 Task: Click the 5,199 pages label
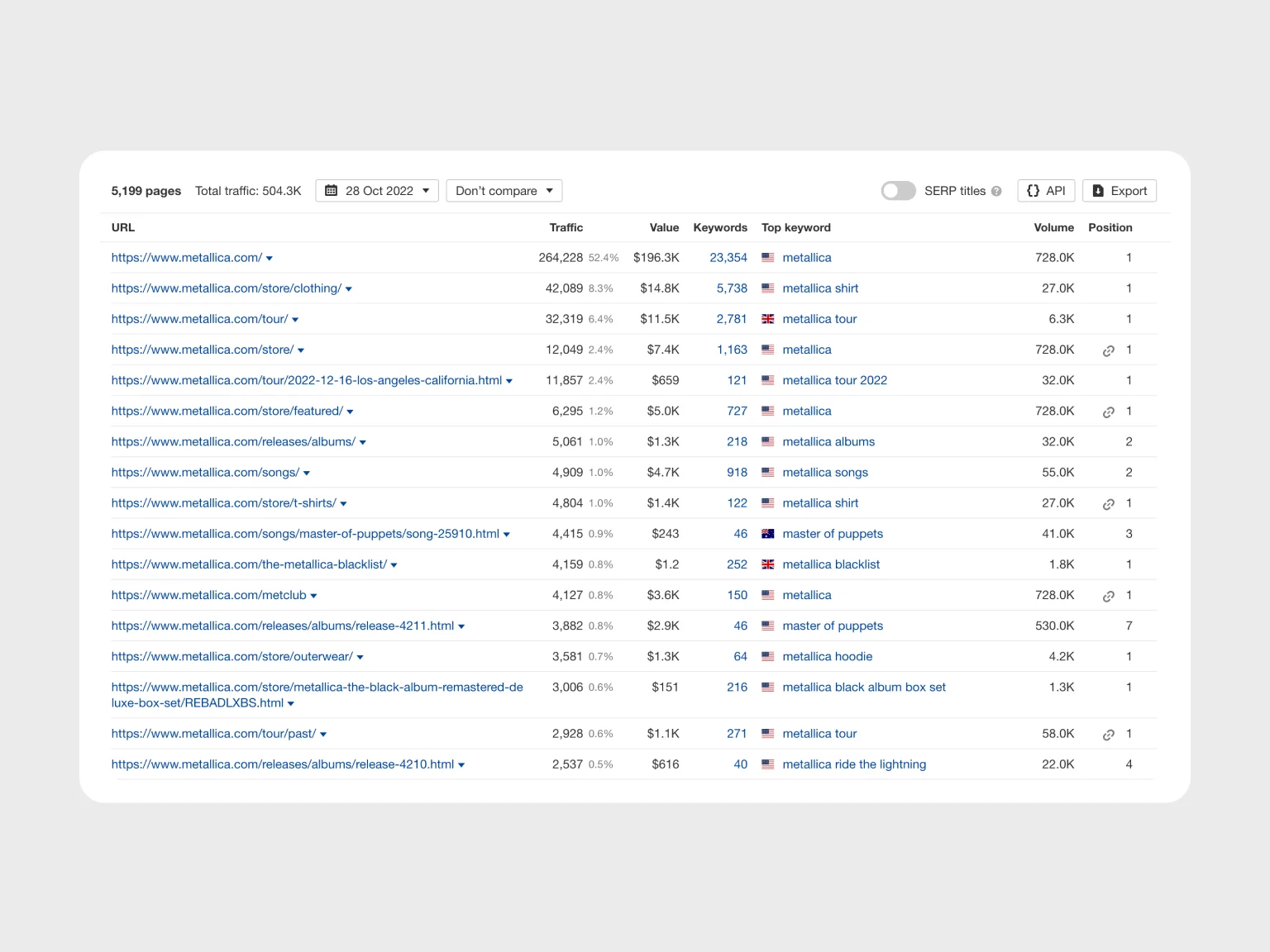(146, 191)
